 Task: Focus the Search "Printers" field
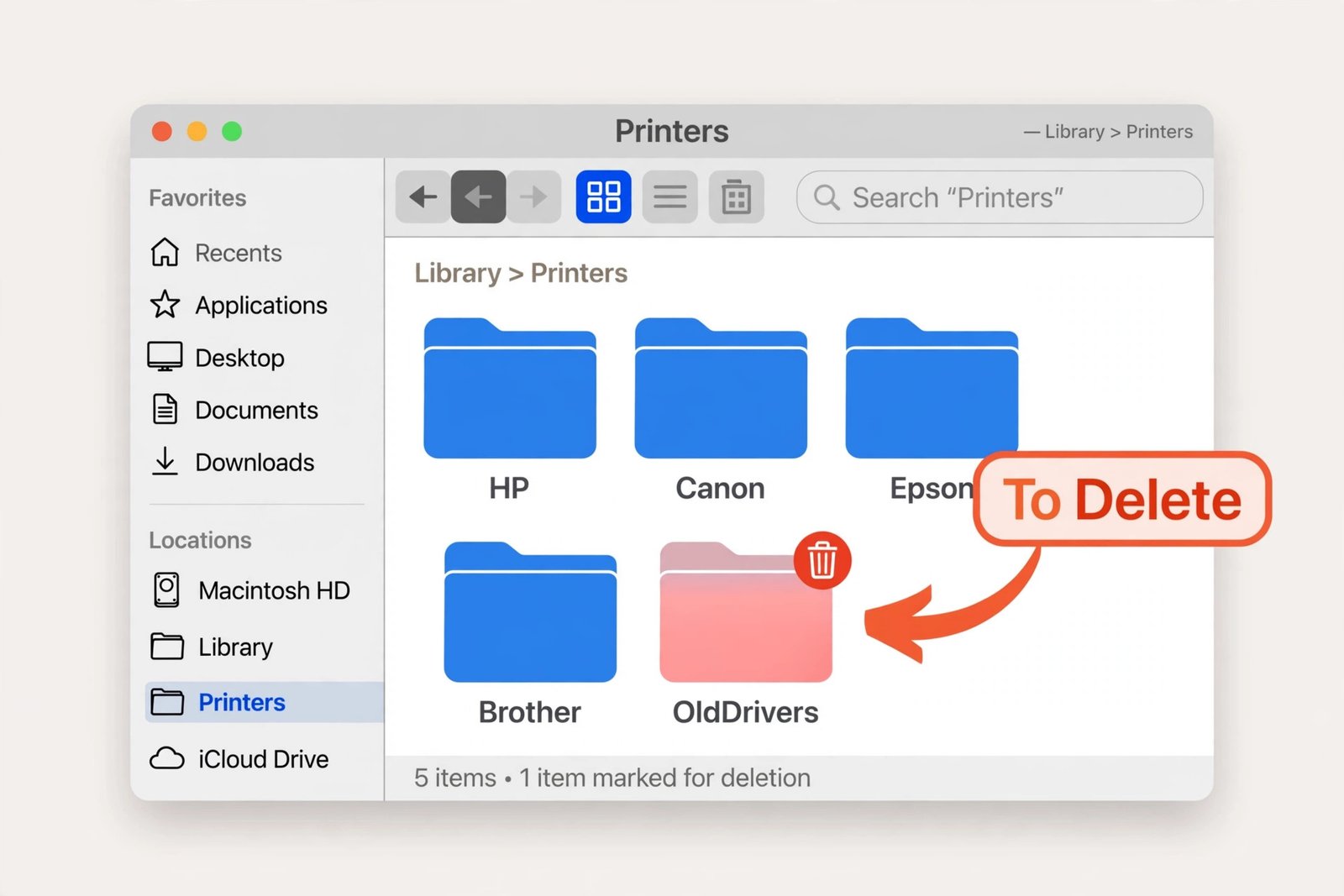[x=1000, y=197]
